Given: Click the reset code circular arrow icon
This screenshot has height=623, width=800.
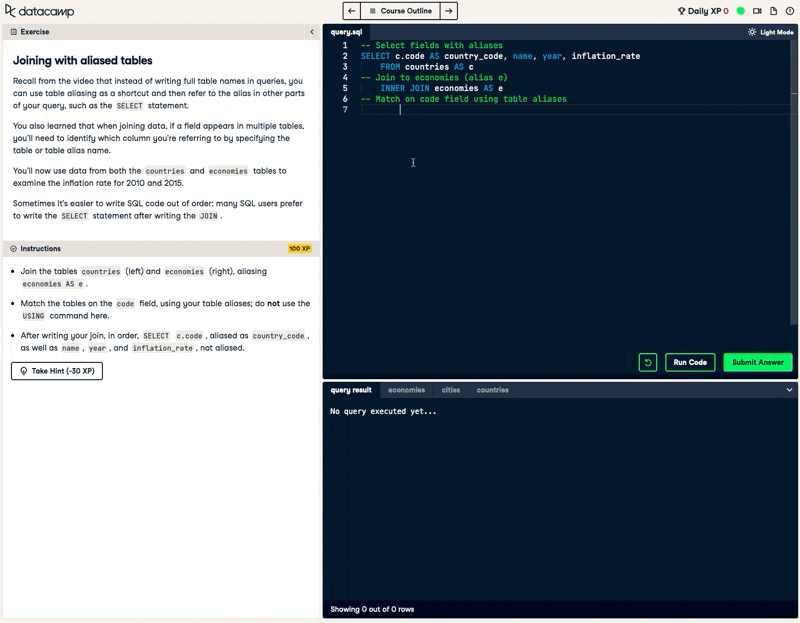Looking at the screenshot, I should coord(647,363).
